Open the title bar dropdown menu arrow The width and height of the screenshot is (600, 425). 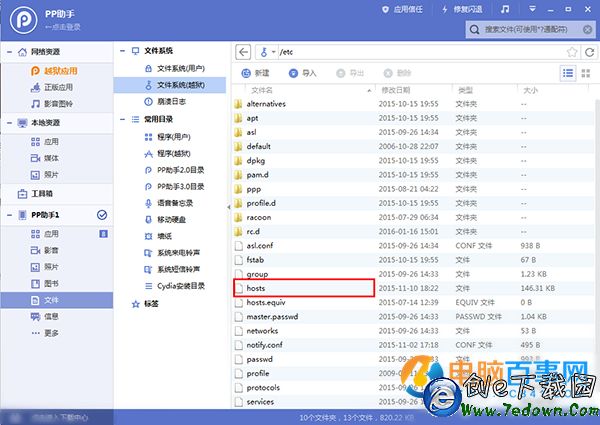[532, 9]
